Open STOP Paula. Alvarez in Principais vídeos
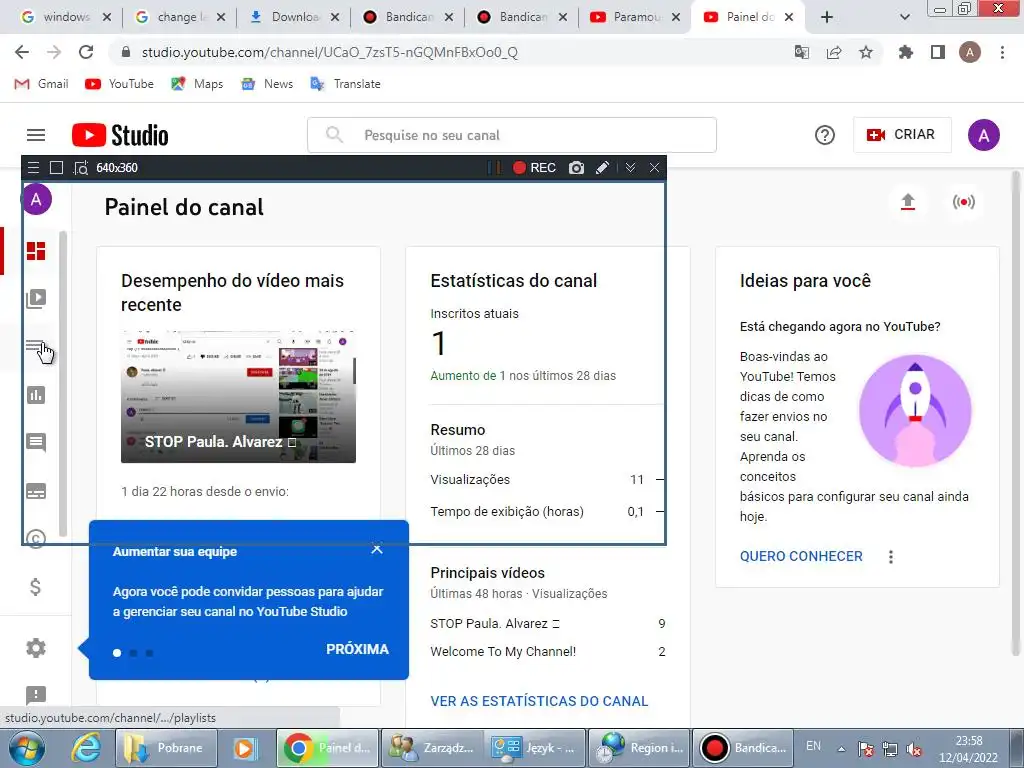Image resolution: width=1024 pixels, height=768 pixels. pyautogui.click(x=494, y=624)
